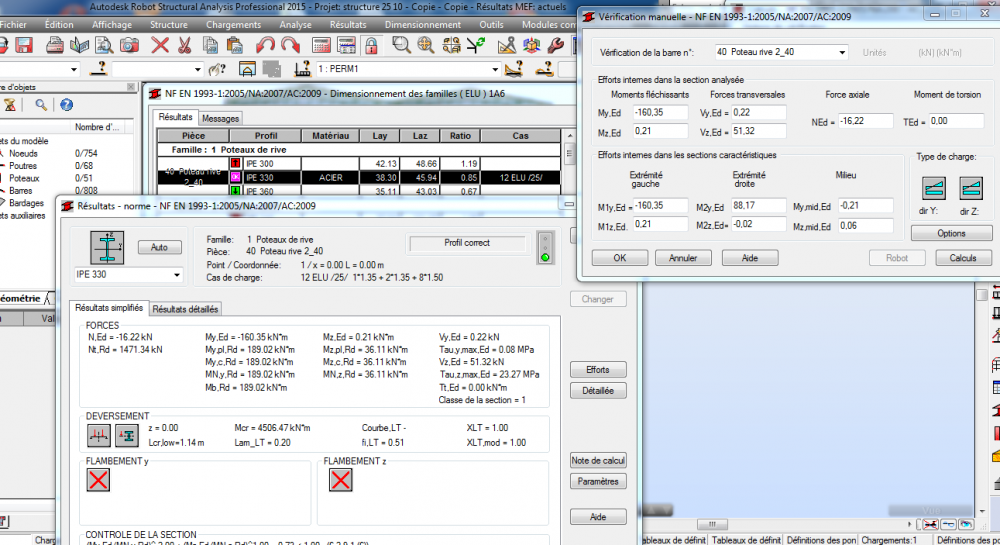Screen dimensions: 1000x545
Task: Click the zoom window magnifier icon
Action: tap(401, 45)
